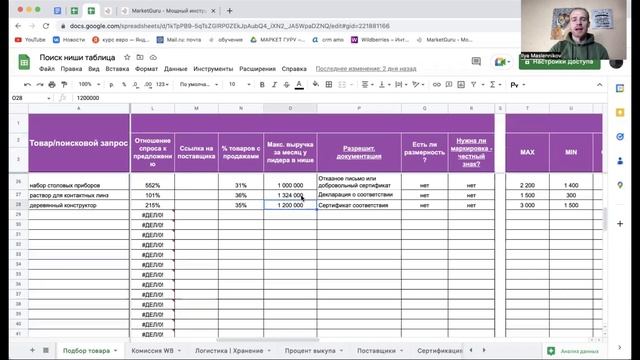Screen dimensions: 640x360
Task: Open the all sheets list
Action: [x=46, y=350]
